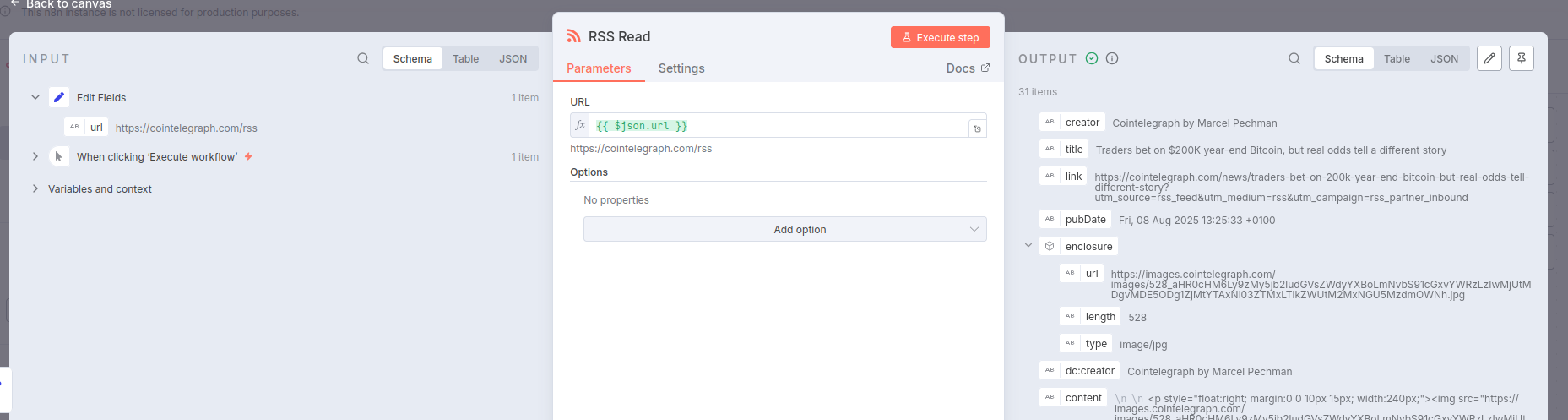
Task: Select the creator output field
Action: click(1072, 123)
